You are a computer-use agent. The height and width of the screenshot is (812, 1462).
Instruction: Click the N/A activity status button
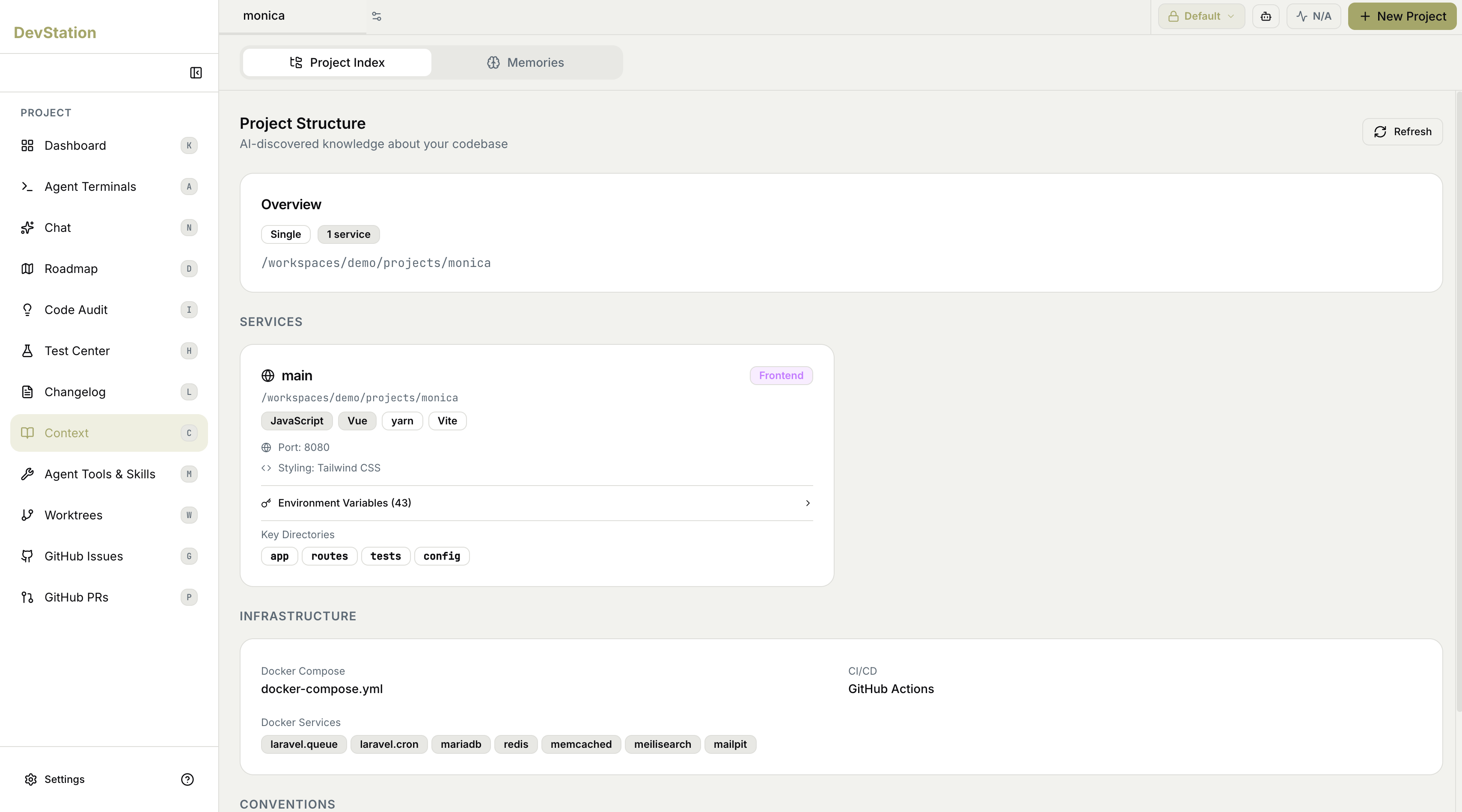click(1313, 16)
